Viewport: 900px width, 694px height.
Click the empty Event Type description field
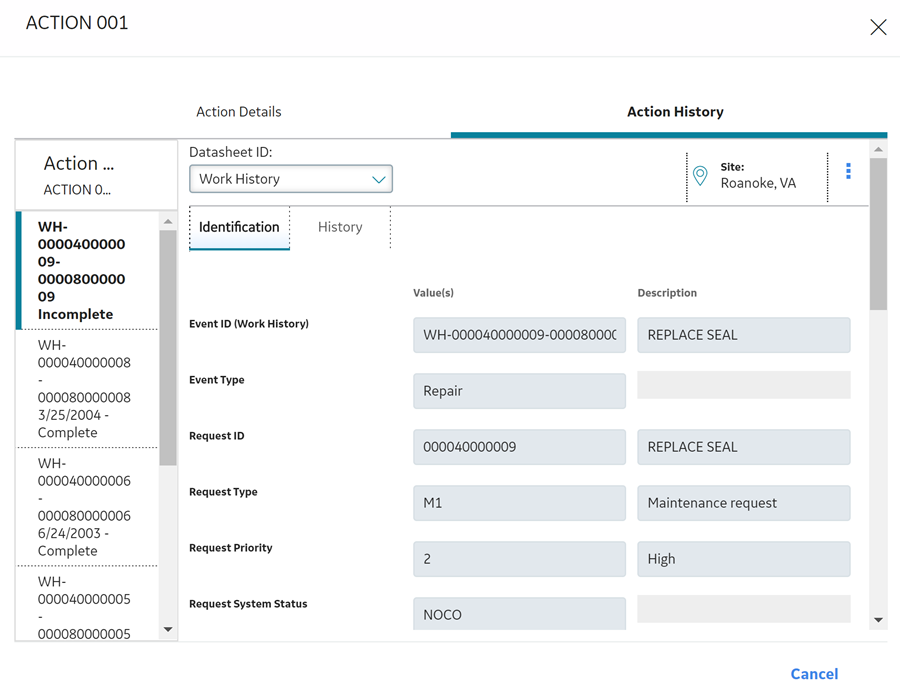(x=744, y=385)
